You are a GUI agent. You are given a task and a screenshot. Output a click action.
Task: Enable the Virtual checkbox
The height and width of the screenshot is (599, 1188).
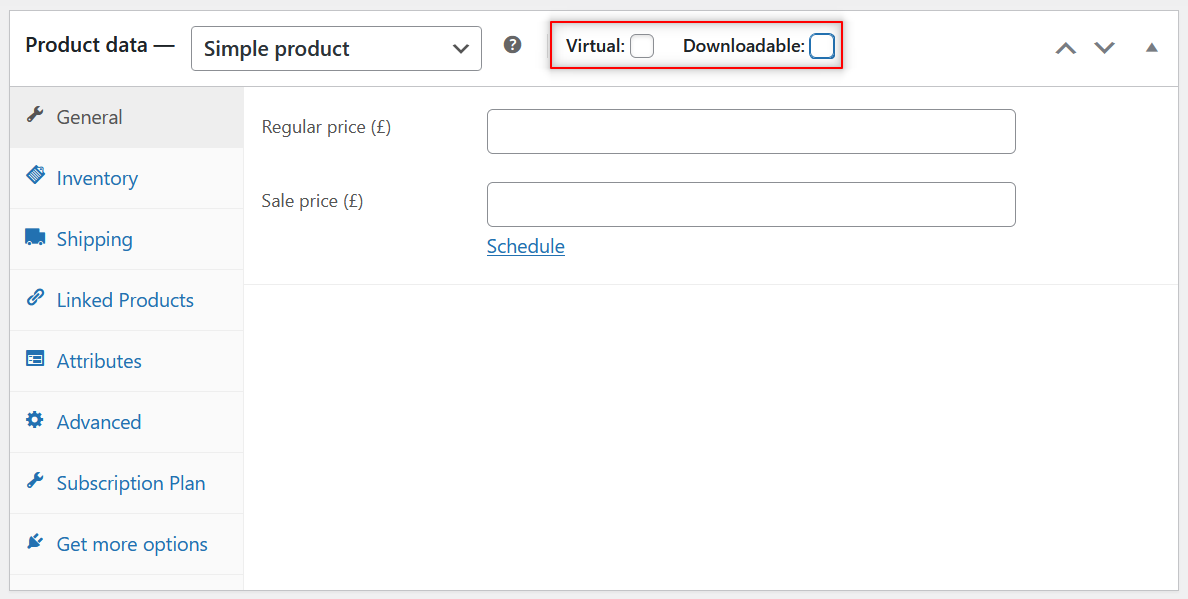[642, 45]
